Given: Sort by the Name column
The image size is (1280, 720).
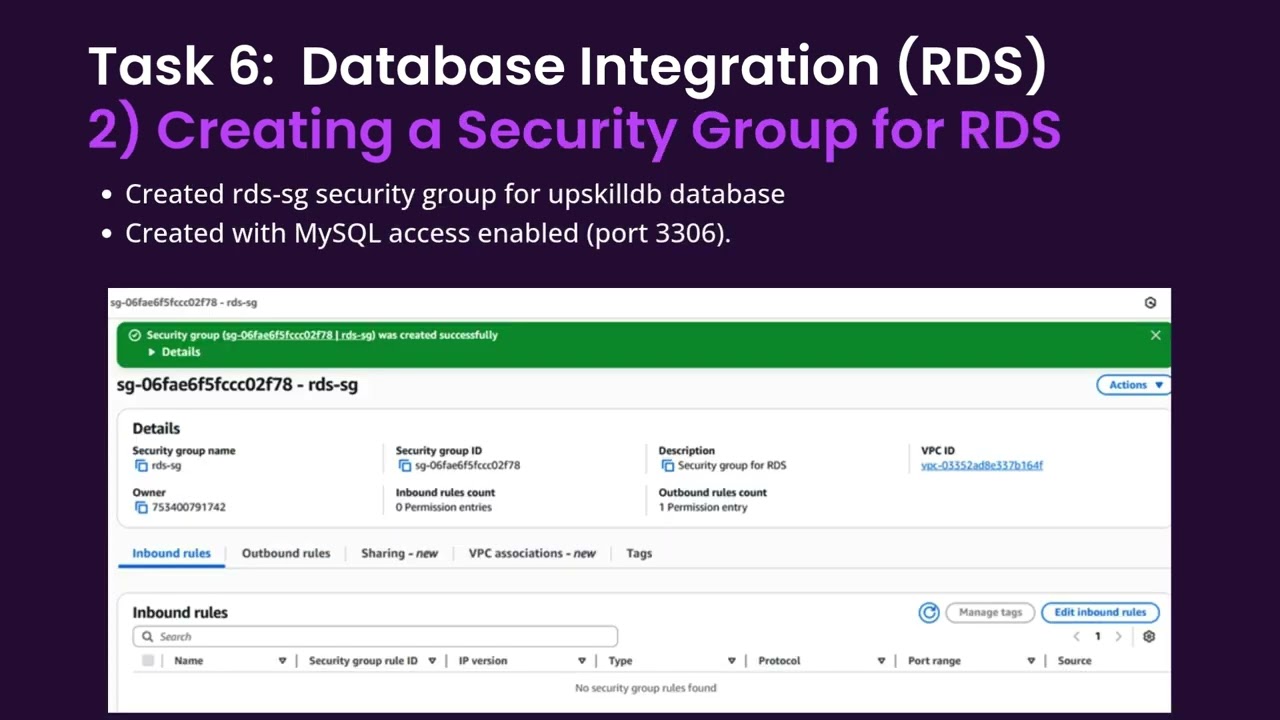Looking at the screenshot, I should [282, 661].
